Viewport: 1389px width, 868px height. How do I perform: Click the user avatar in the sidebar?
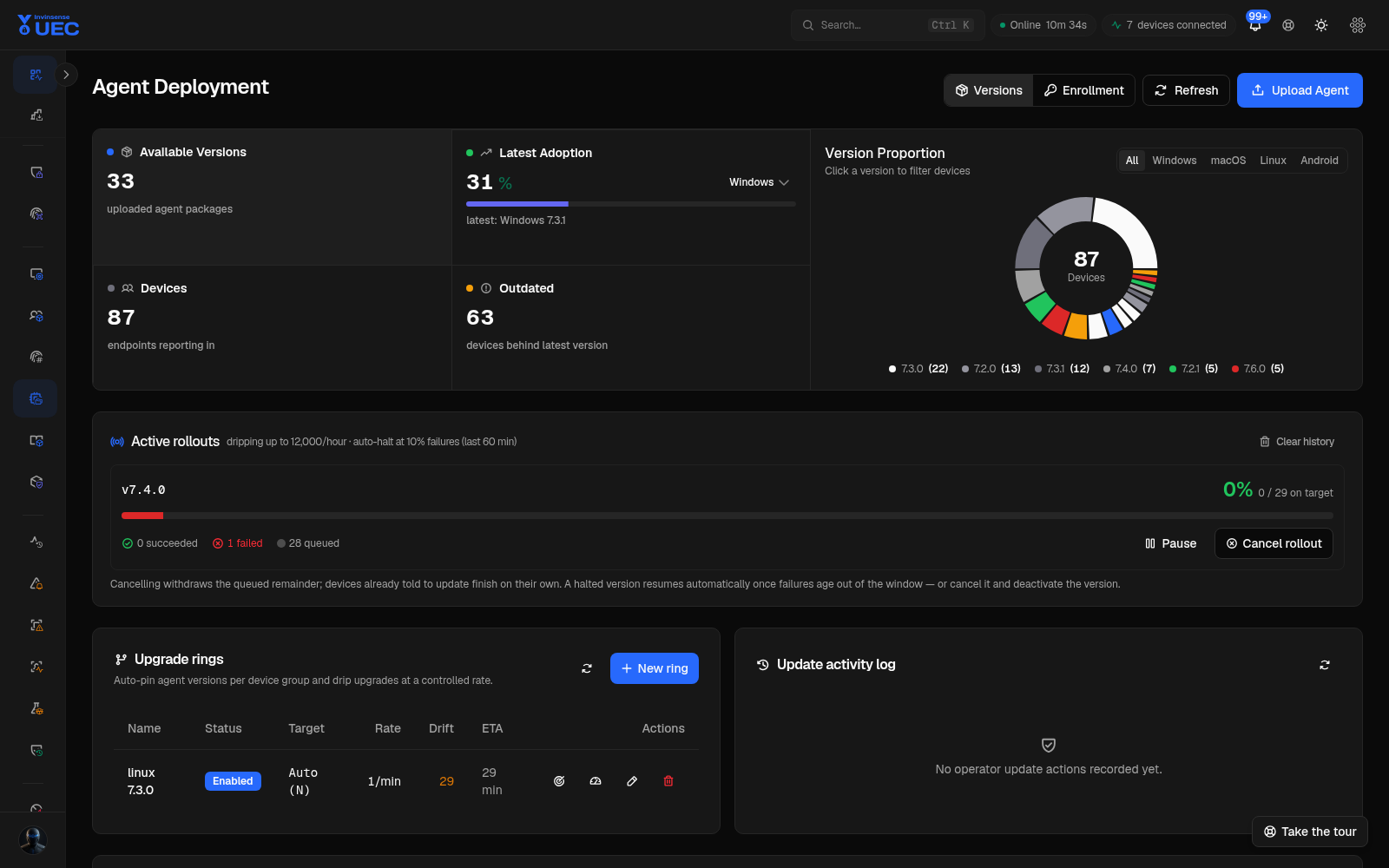click(33, 840)
